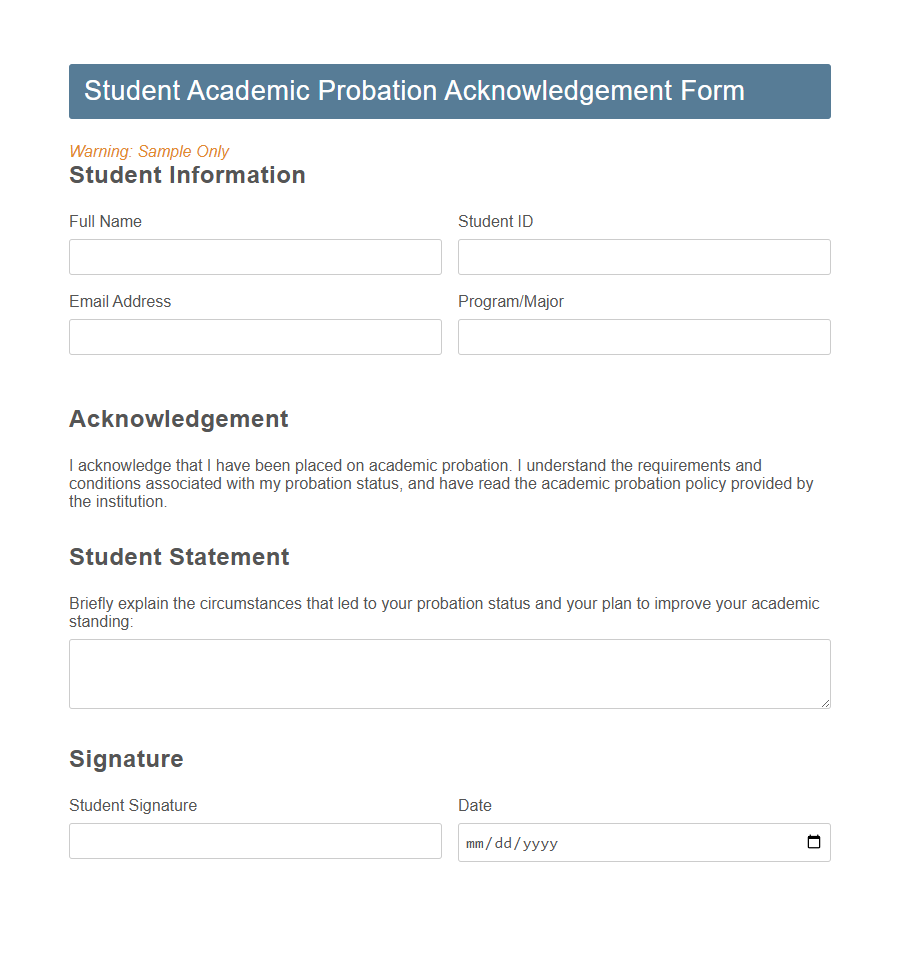Click the Student Information heading
The image size is (900, 976).
(186, 175)
